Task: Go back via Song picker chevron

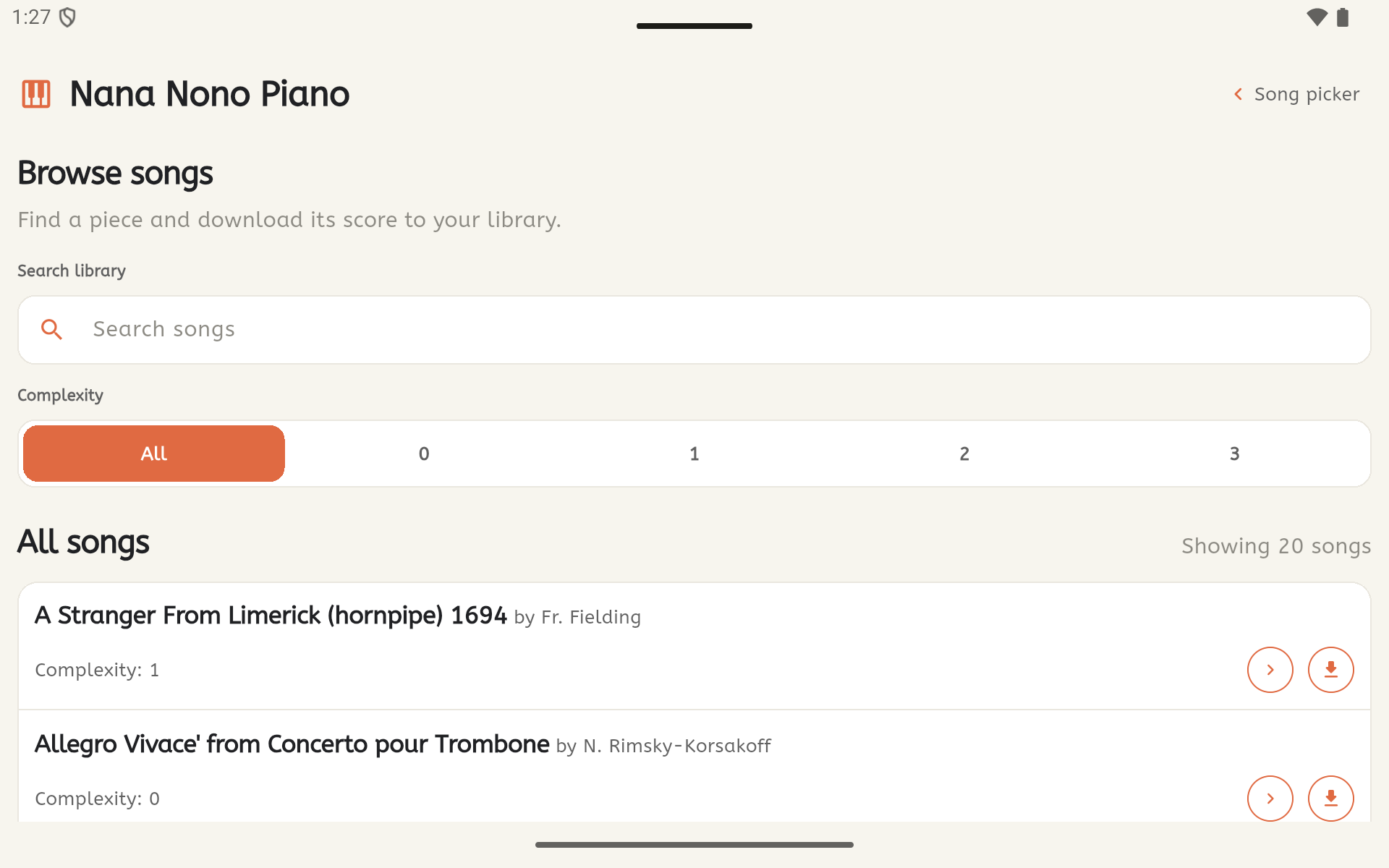Action: pos(1239,94)
